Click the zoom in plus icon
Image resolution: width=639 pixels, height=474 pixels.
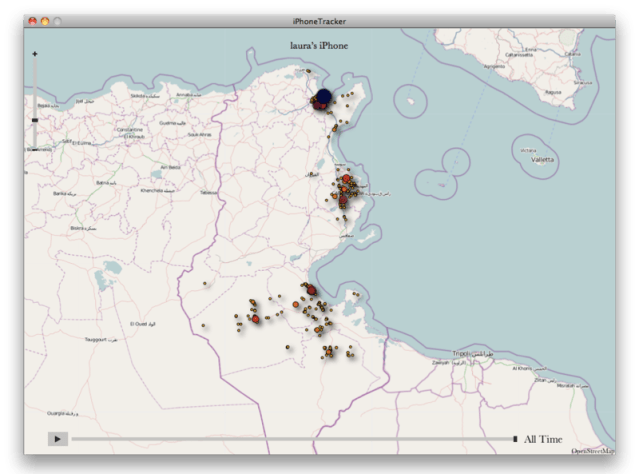coord(35,53)
